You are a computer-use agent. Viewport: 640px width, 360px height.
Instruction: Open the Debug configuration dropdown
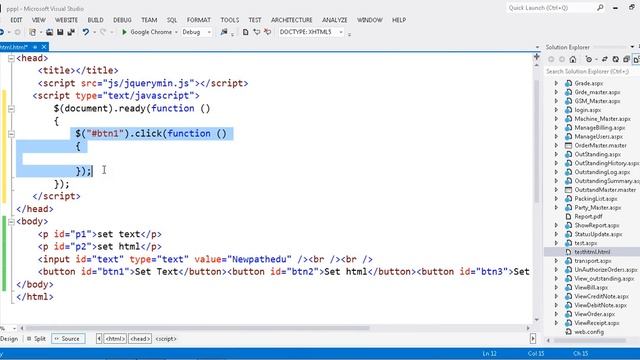pyautogui.click(x=209, y=32)
